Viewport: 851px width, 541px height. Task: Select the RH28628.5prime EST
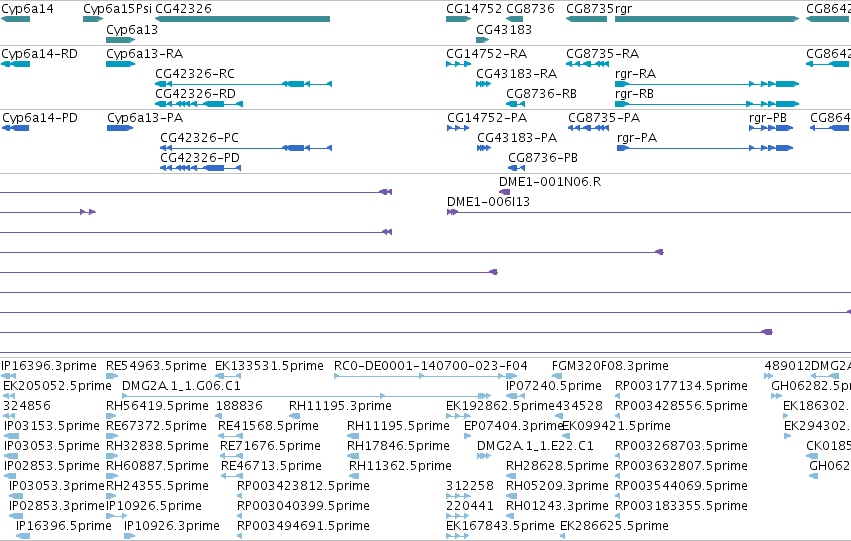point(512,476)
